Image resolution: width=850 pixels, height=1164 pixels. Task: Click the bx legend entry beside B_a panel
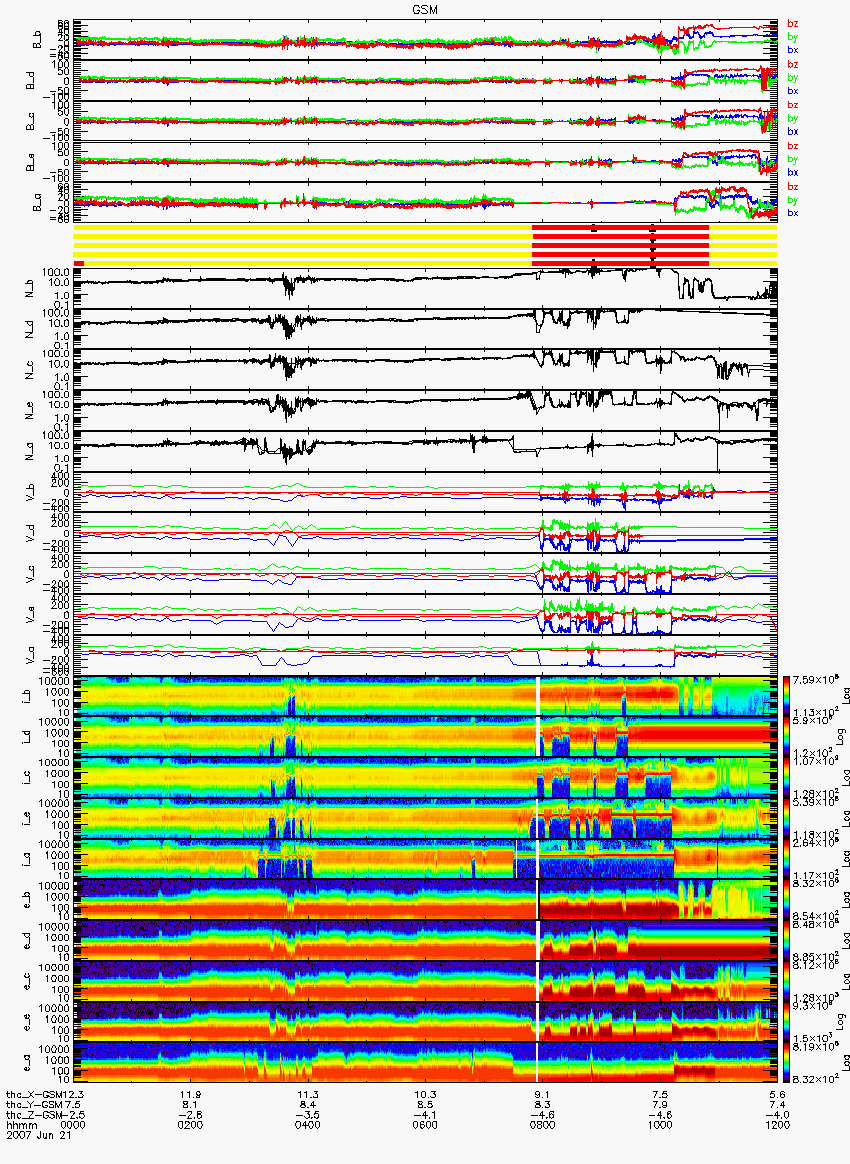pos(793,213)
